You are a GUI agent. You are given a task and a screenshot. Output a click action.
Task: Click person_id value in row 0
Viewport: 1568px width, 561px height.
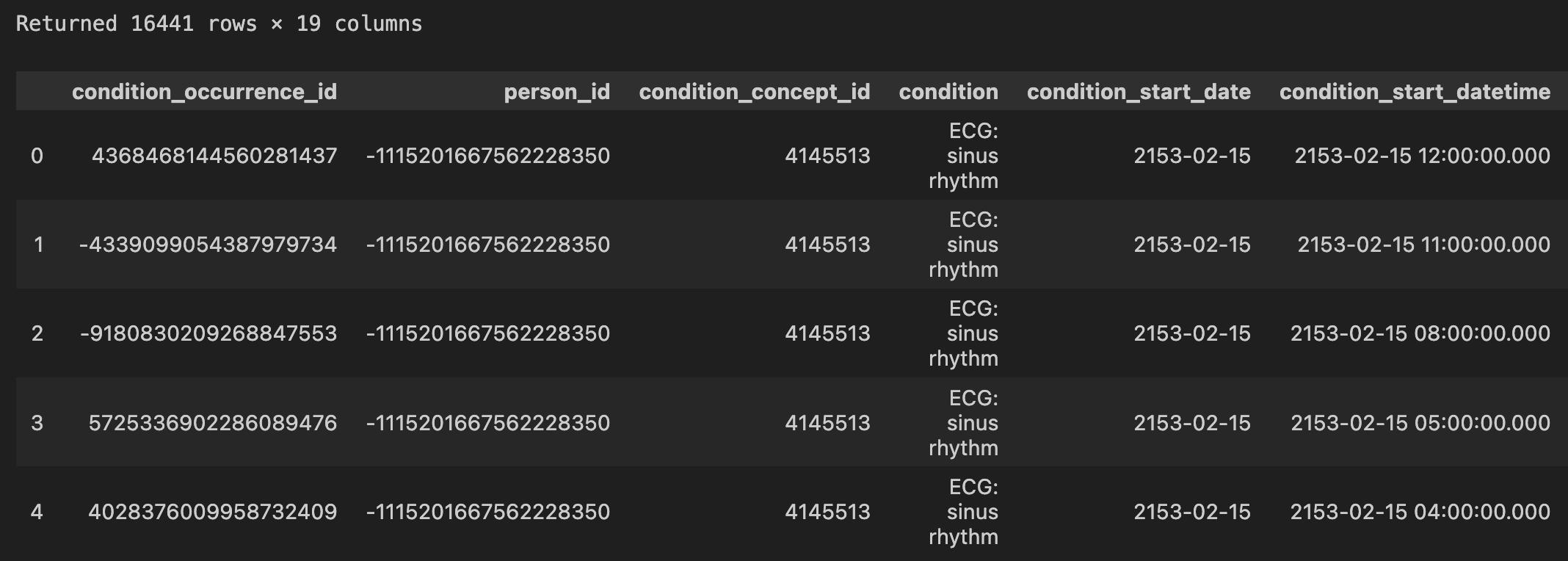click(488, 156)
